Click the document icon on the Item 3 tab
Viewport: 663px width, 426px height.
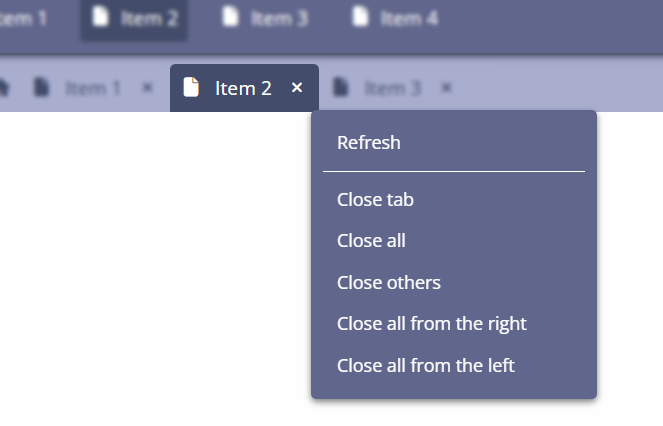click(340, 88)
